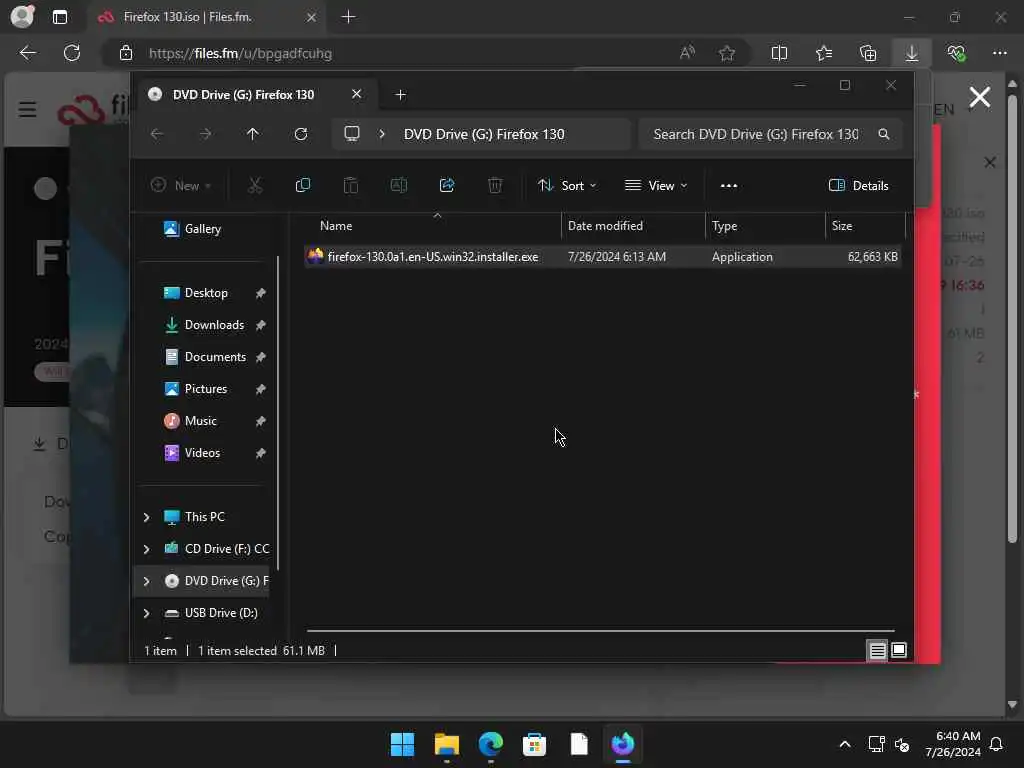Open Edge split screen icon

click(779, 53)
